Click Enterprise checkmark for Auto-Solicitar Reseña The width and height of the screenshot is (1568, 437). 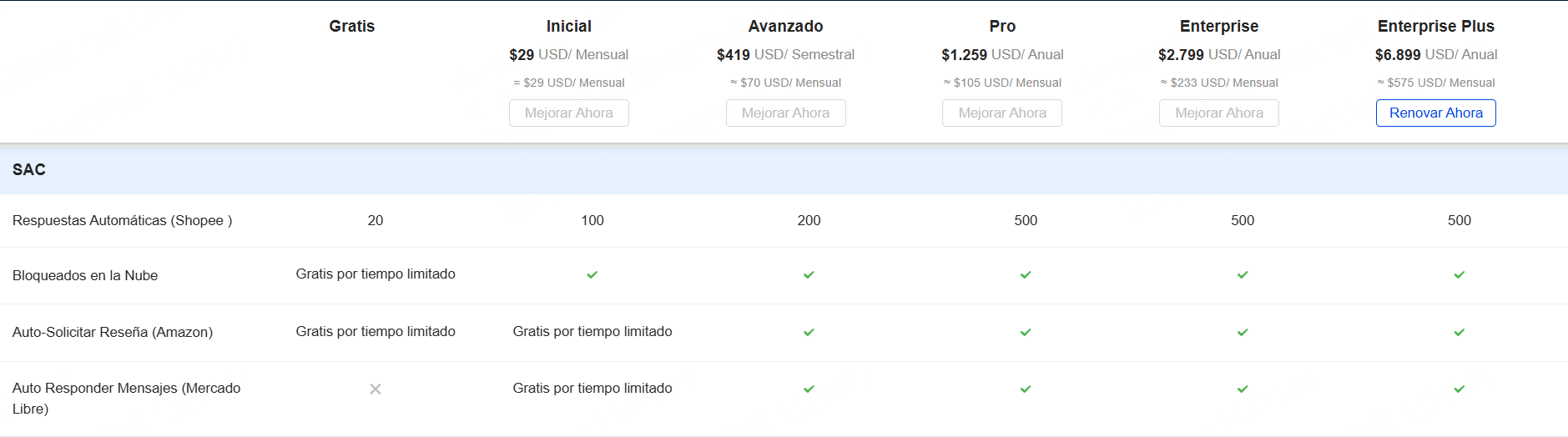click(x=1243, y=332)
